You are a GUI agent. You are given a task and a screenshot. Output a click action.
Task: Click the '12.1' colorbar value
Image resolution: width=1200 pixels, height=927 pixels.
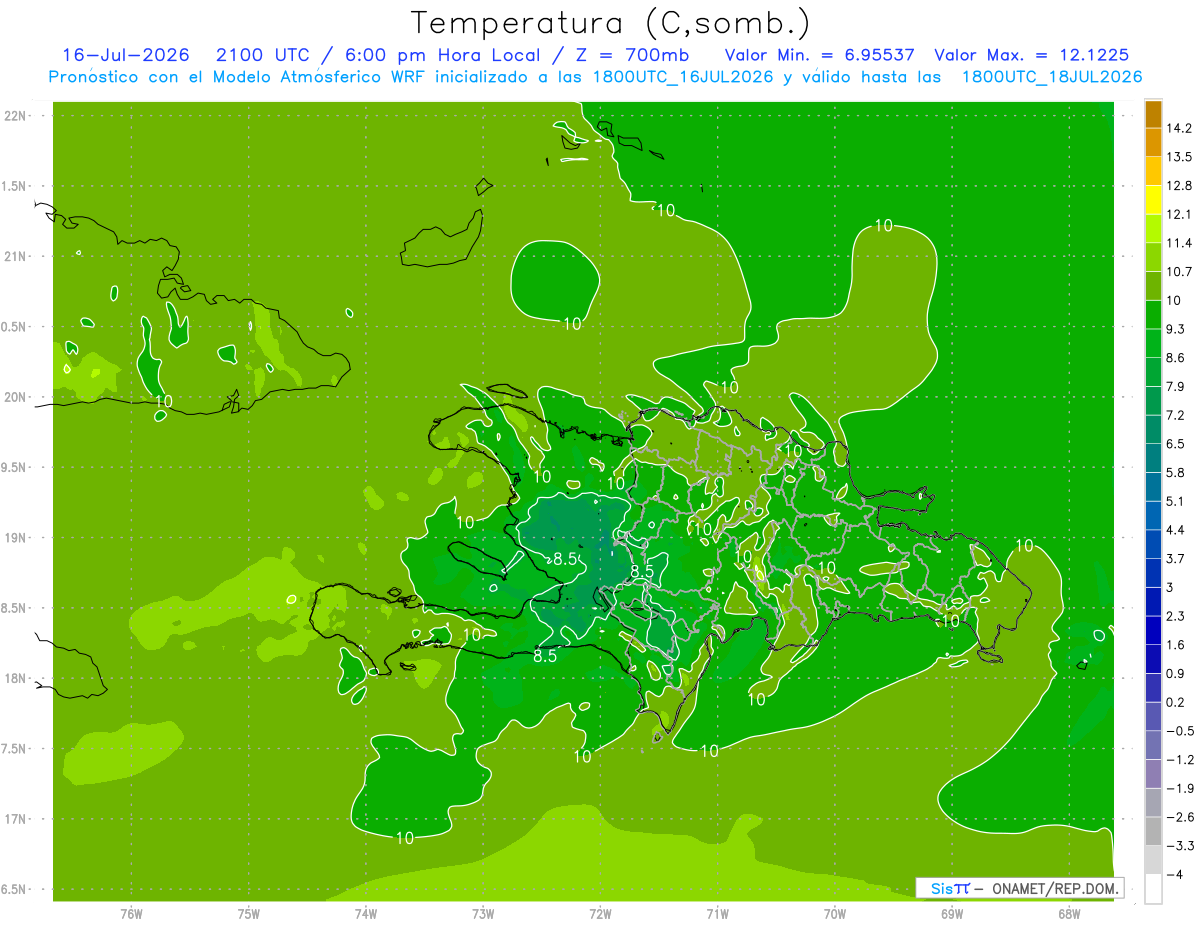coord(1180,214)
